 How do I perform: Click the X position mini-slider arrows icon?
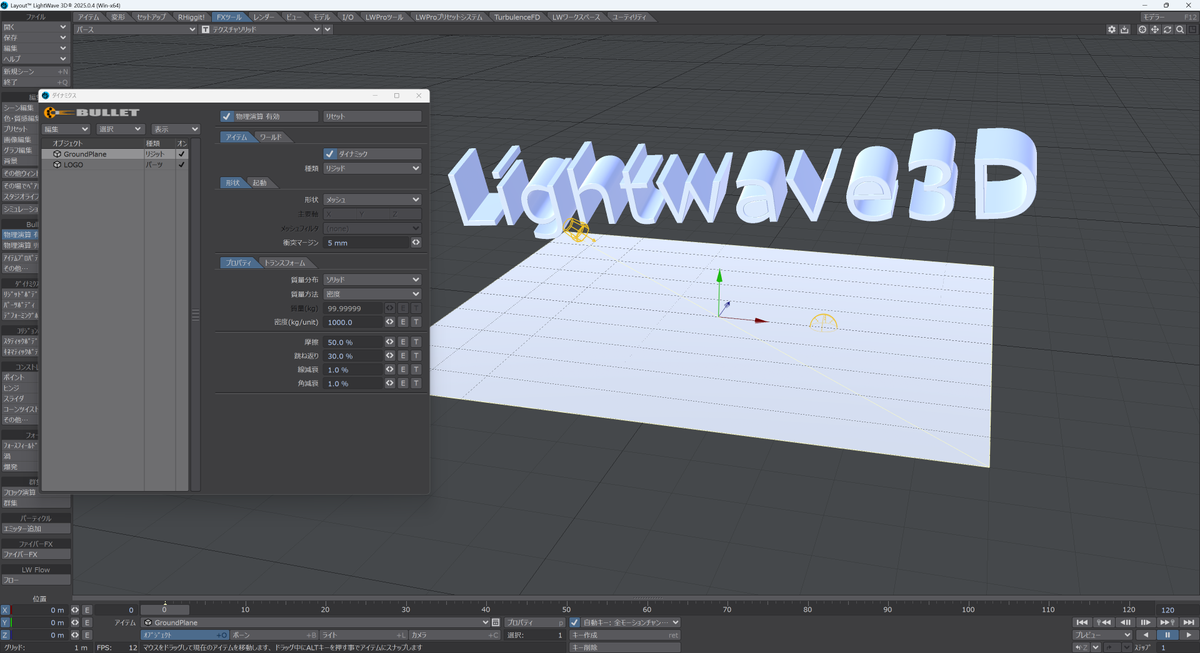(74, 610)
